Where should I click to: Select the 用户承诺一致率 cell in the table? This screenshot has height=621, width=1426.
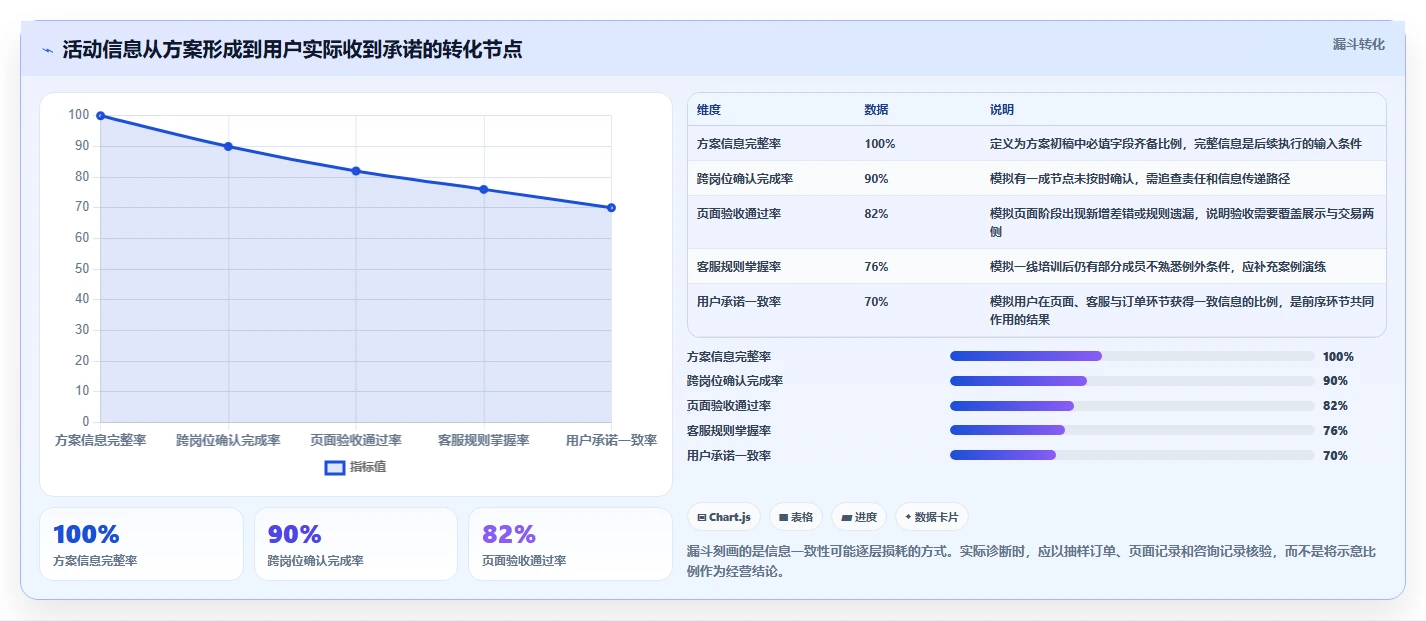pos(739,302)
